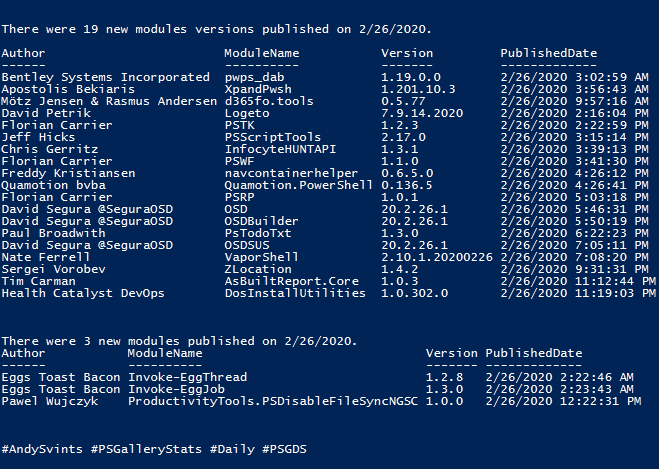Viewport: 659px width, 469px height.
Task: Click the AsBuiltReport.Core module entry
Action: [x=291, y=281]
